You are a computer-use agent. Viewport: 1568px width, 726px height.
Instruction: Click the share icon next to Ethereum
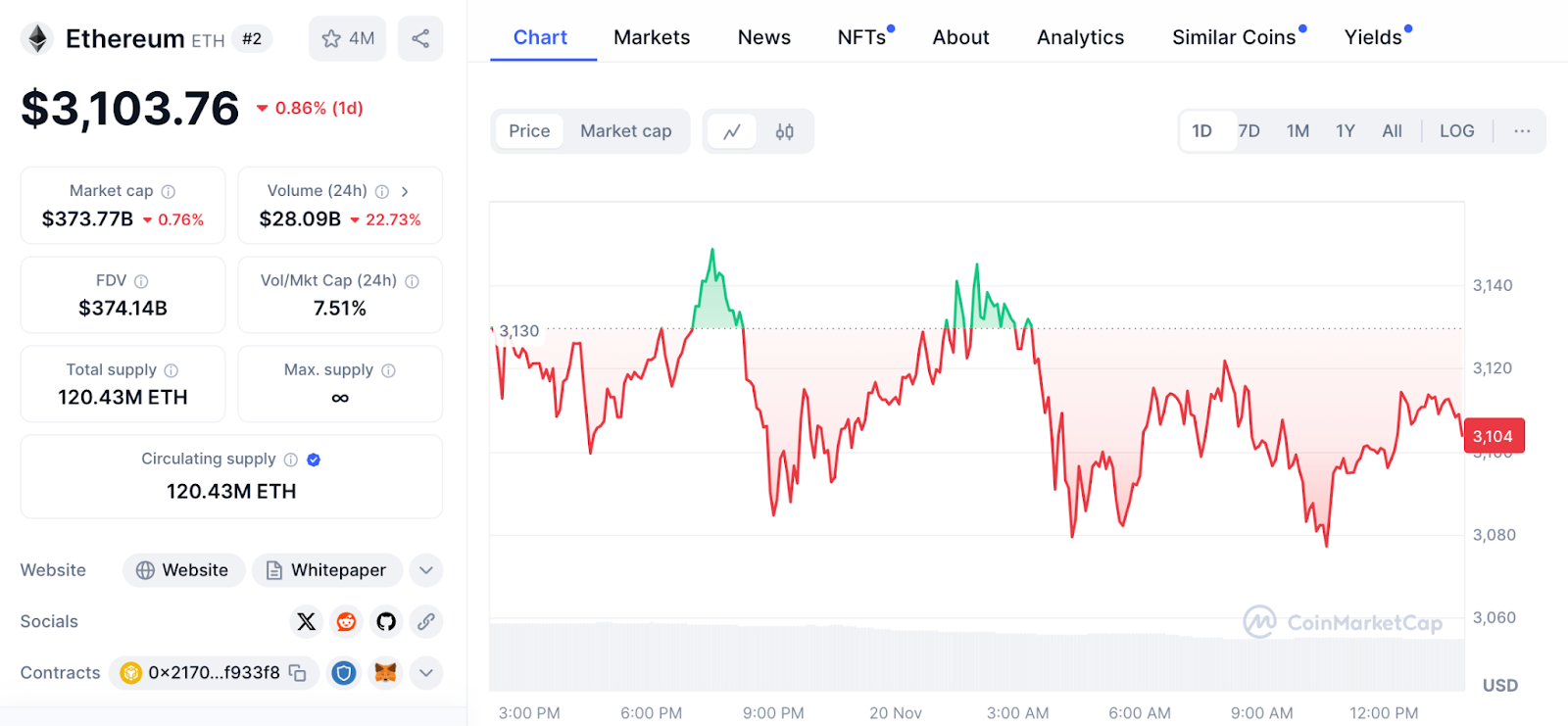(420, 39)
